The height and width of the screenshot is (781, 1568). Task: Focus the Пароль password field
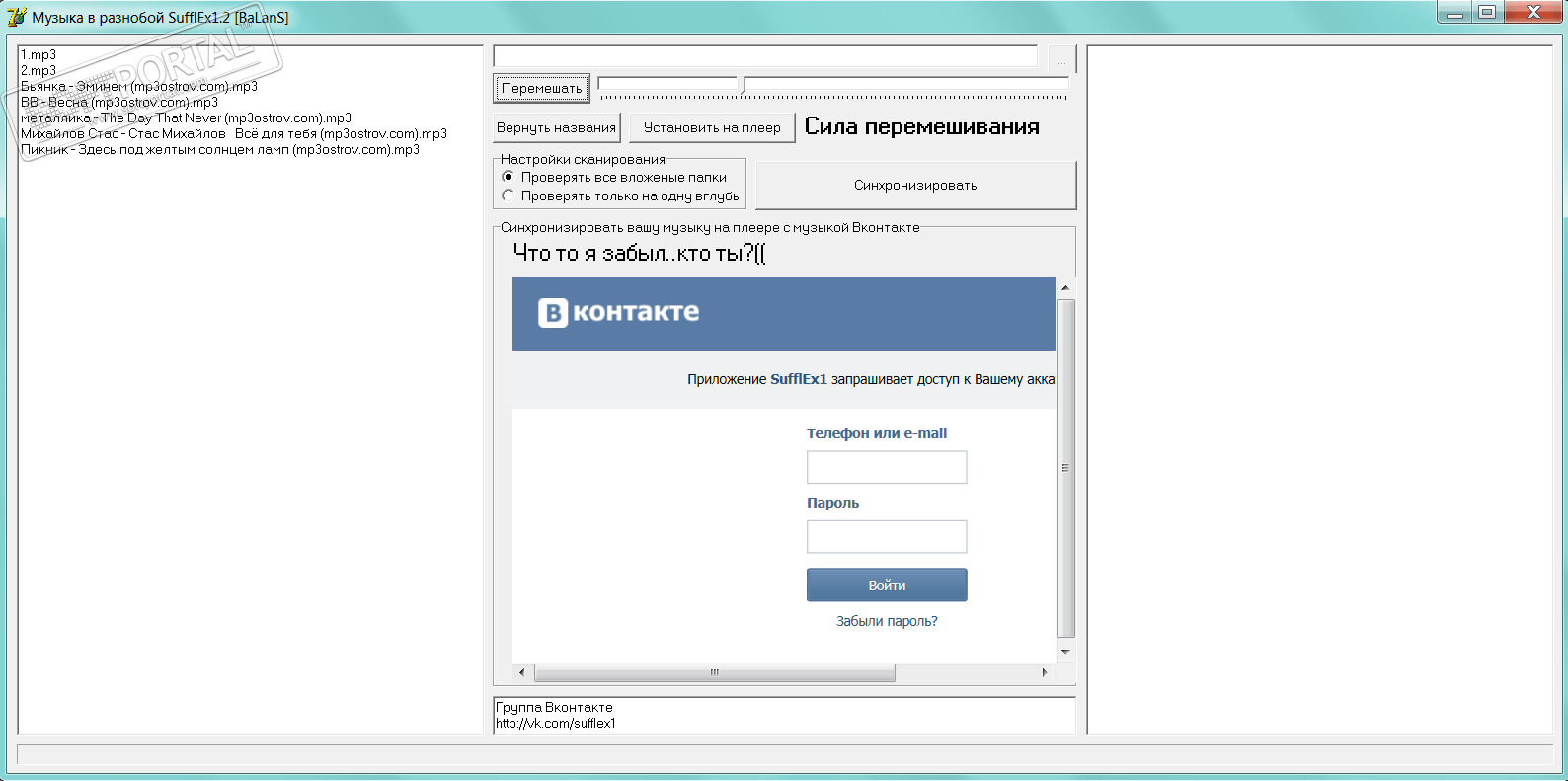pyautogui.click(x=887, y=536)
